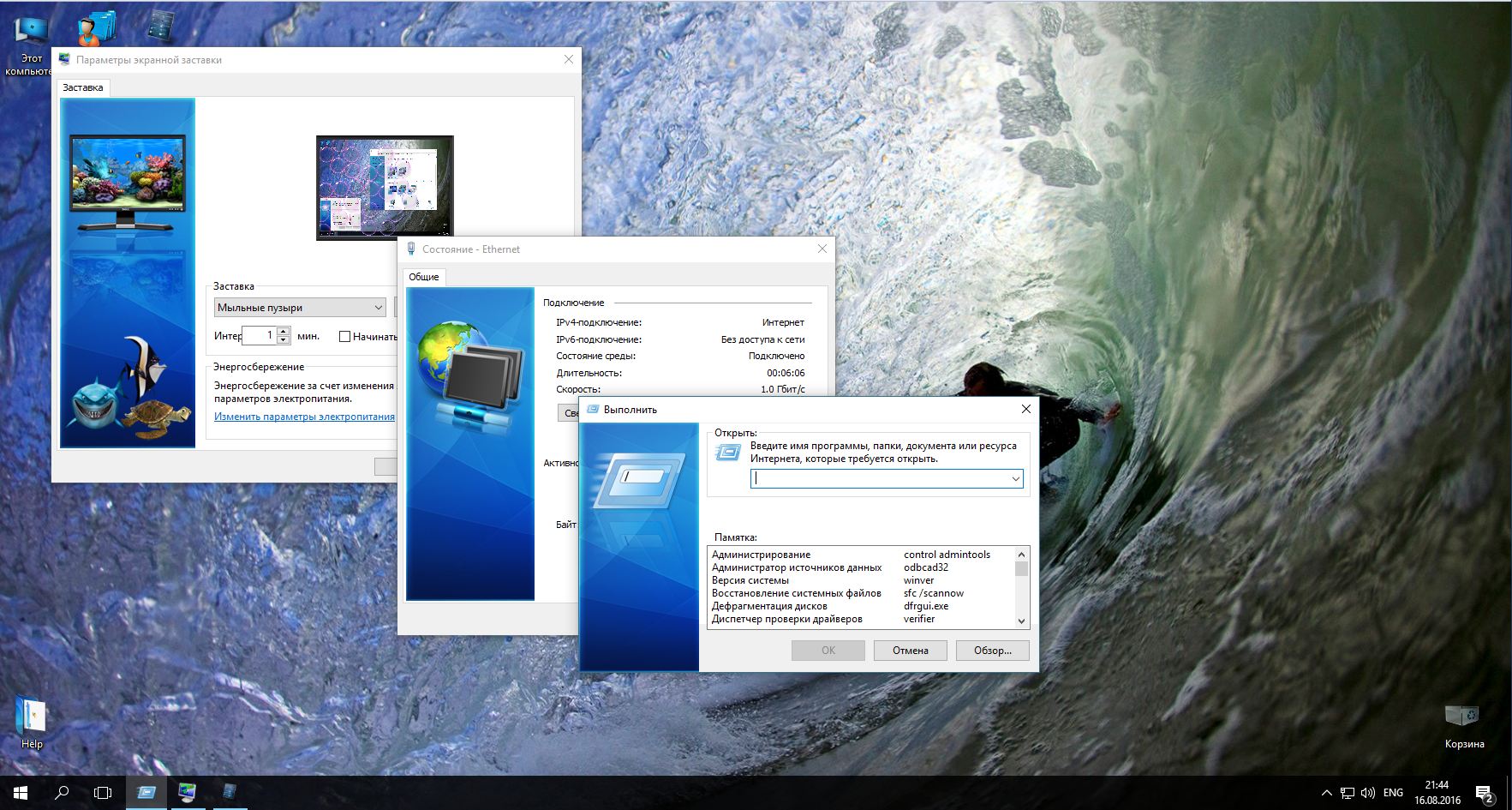Open the Action Center notifications icon
The image size is (1512, 810).
coord(1484,793)
